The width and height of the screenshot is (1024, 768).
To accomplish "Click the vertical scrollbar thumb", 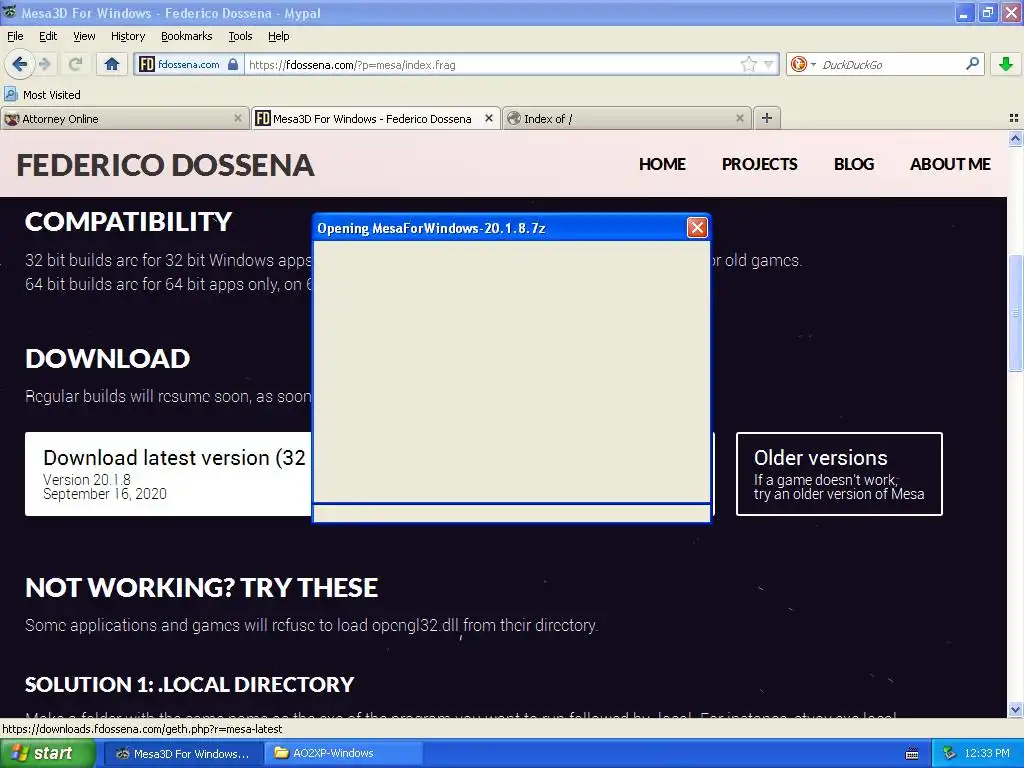I will click(x=1015, y=313).
